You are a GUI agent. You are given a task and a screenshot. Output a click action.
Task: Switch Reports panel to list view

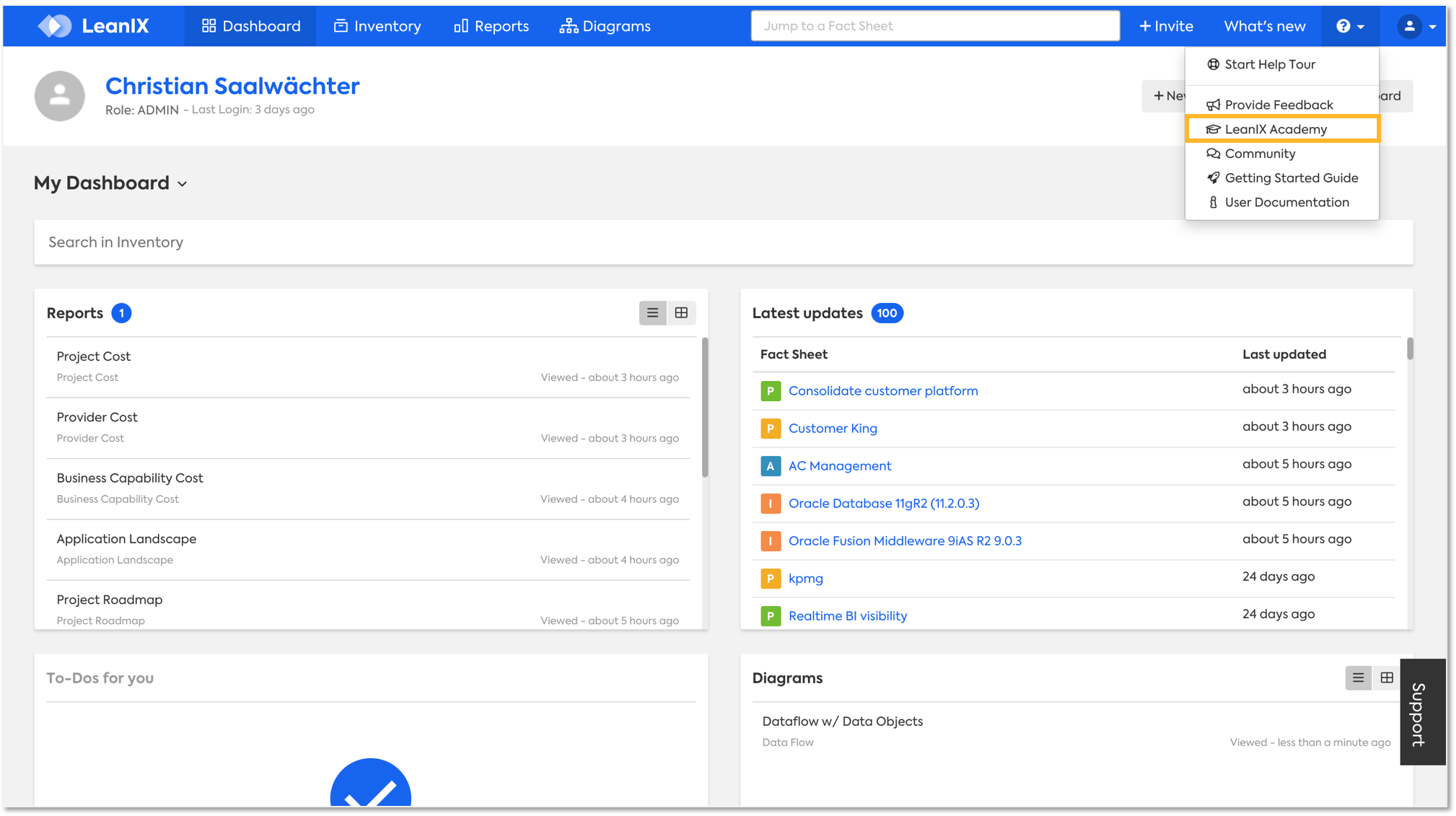click(652, 313)
